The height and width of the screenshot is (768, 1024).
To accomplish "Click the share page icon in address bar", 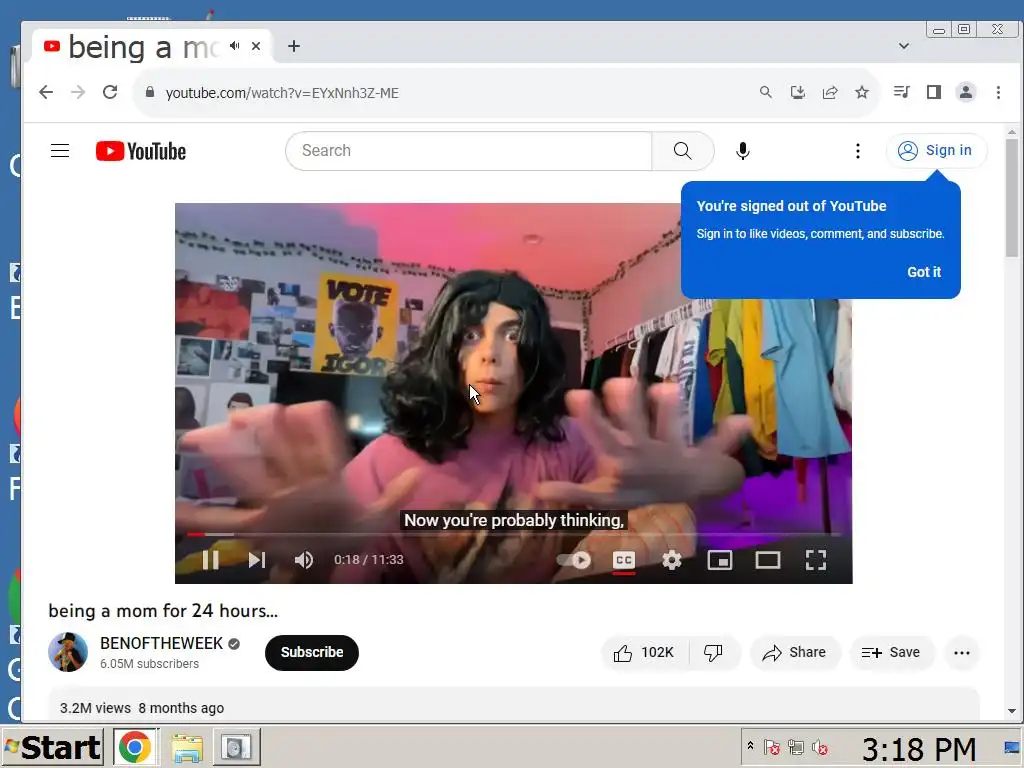I will point(829,92).
